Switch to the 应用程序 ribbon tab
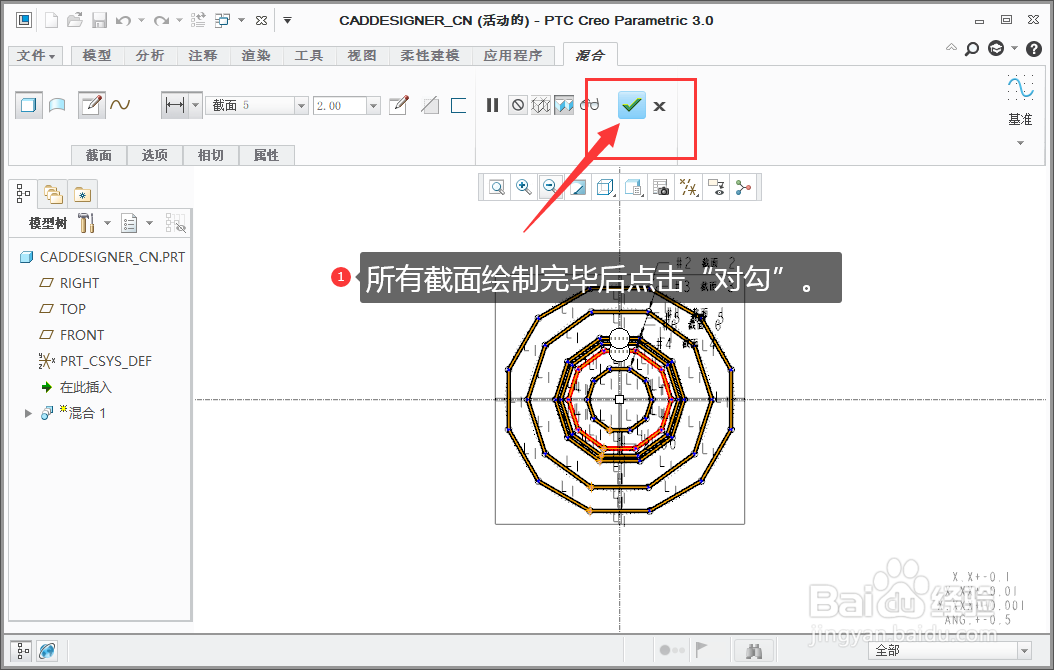The image size is (1054, 670). 513,56
